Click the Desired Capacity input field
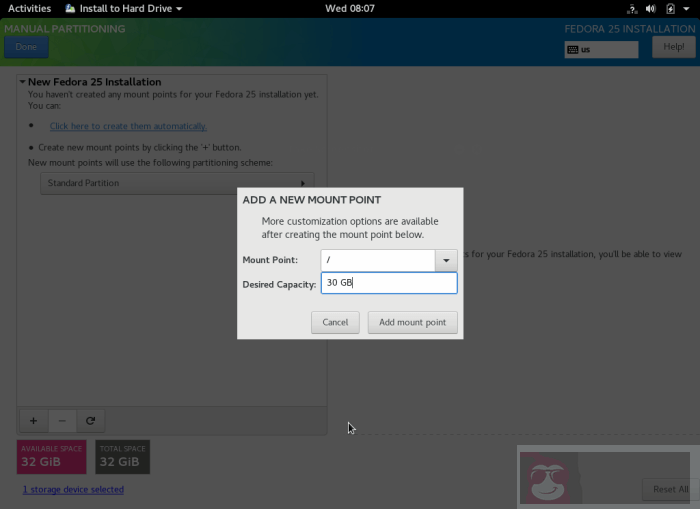 [389, 283]
